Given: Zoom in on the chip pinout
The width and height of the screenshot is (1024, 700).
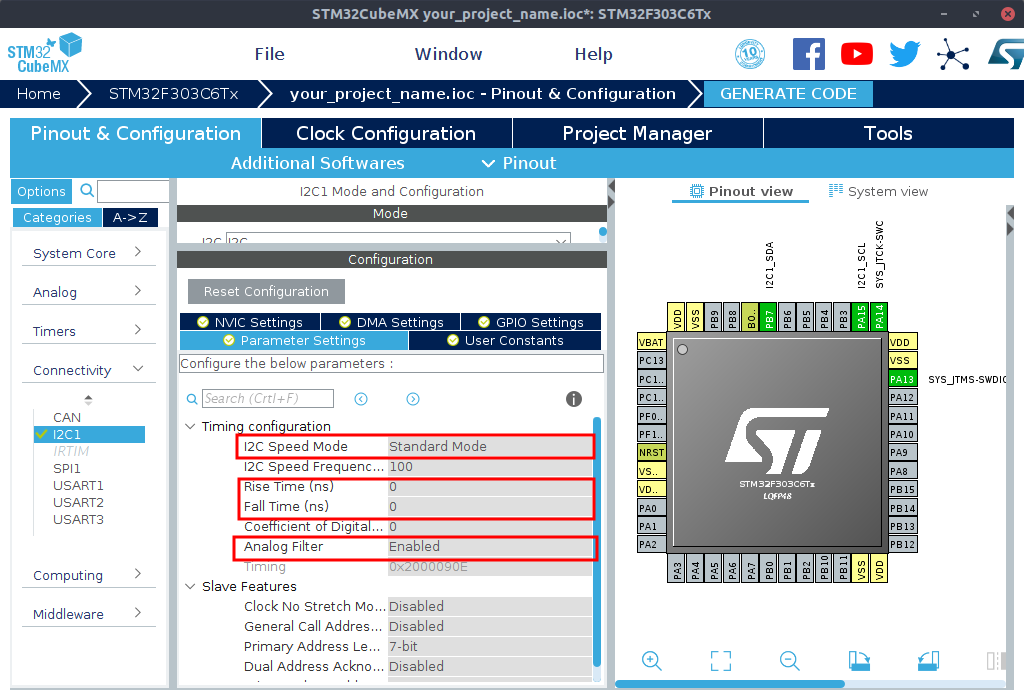Looking at the screenshot, I should click(652, 660).
